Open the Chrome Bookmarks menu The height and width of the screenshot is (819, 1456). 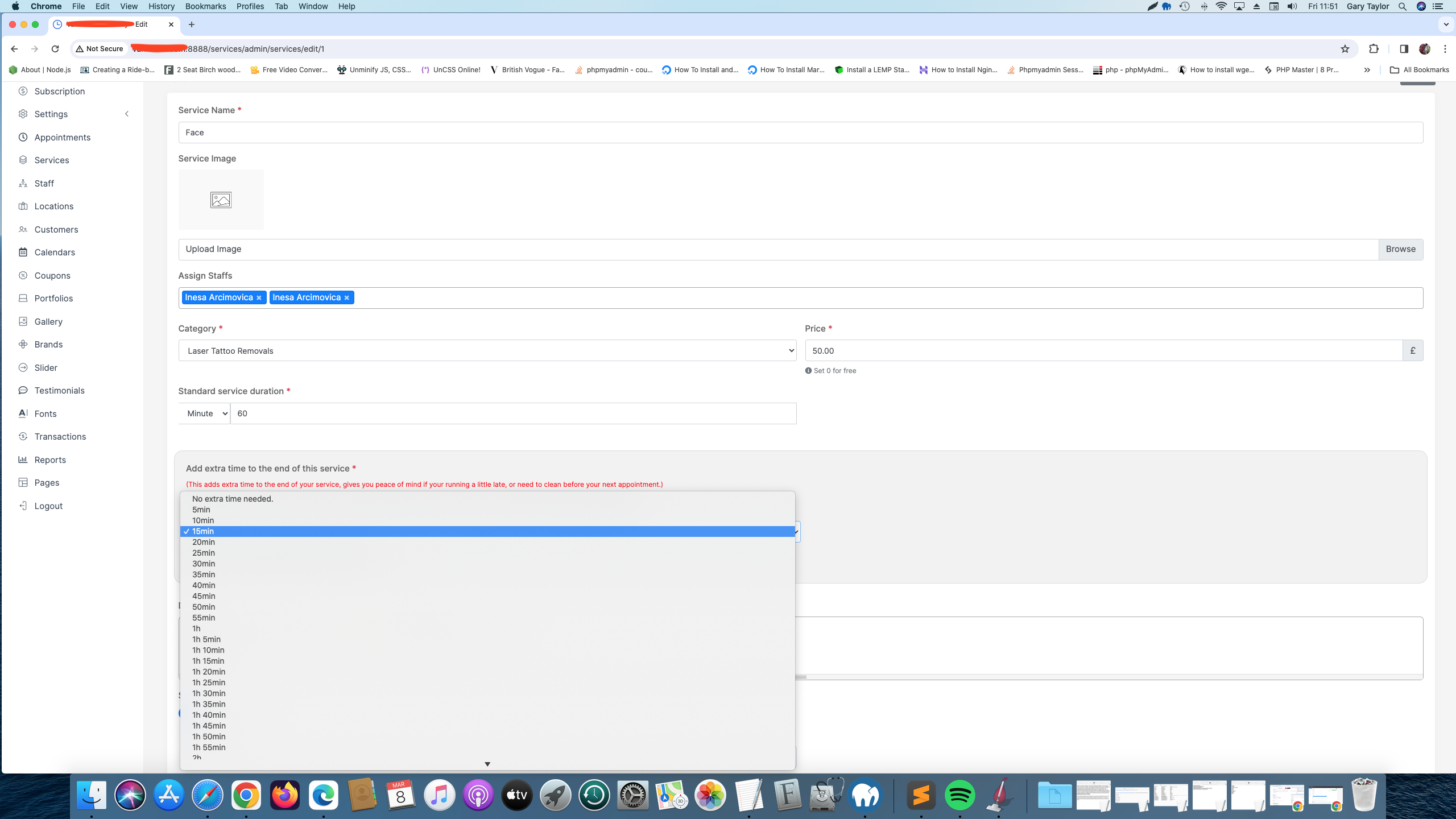205,6
